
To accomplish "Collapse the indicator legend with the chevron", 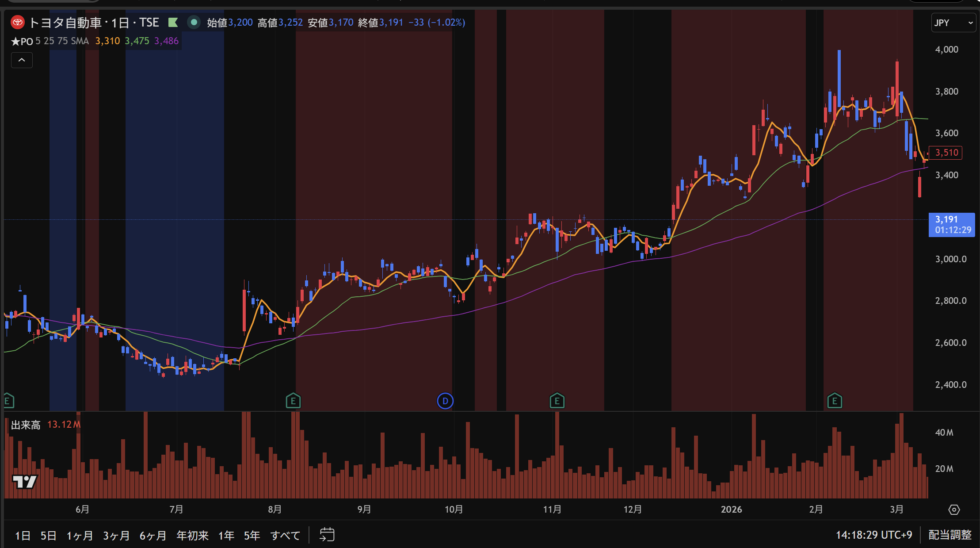I will 22,60.
